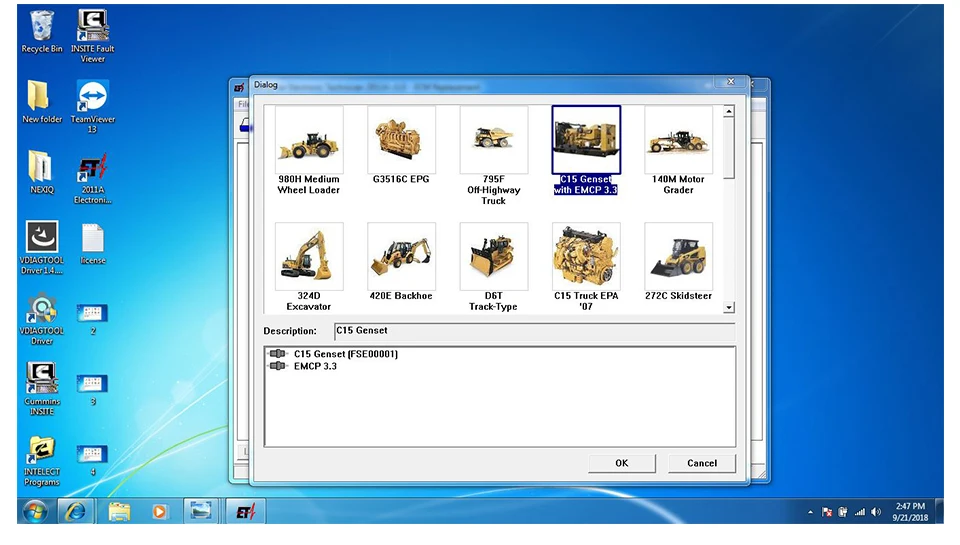Click the ECM icon beside C15 Genset (FSE00001)
Screen dimensions: 960x545
tap(278, 353)
